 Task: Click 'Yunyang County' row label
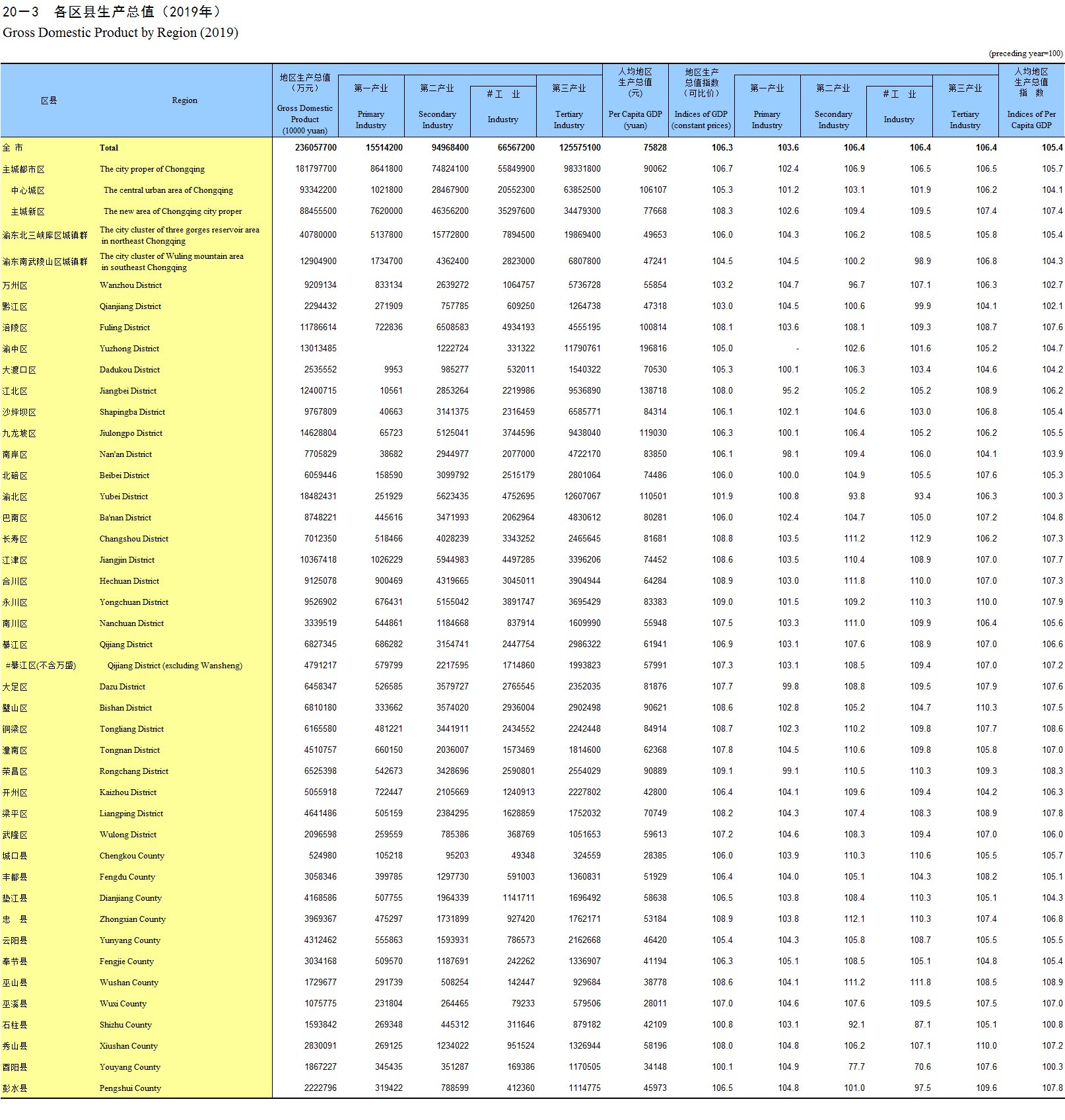click(130, 940)
